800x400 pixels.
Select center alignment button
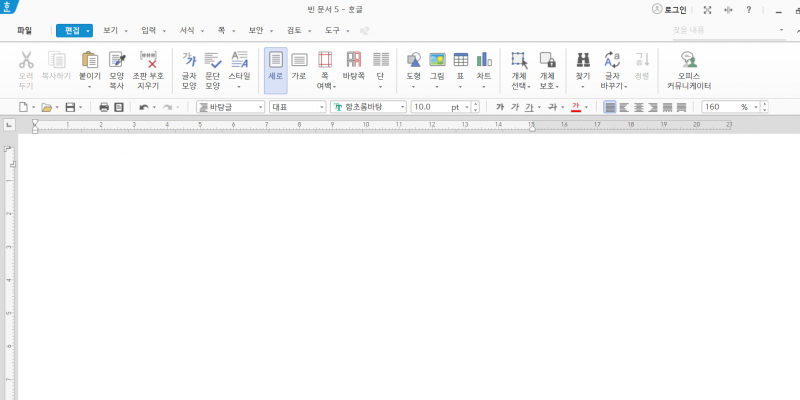click(x=638, y=107)
